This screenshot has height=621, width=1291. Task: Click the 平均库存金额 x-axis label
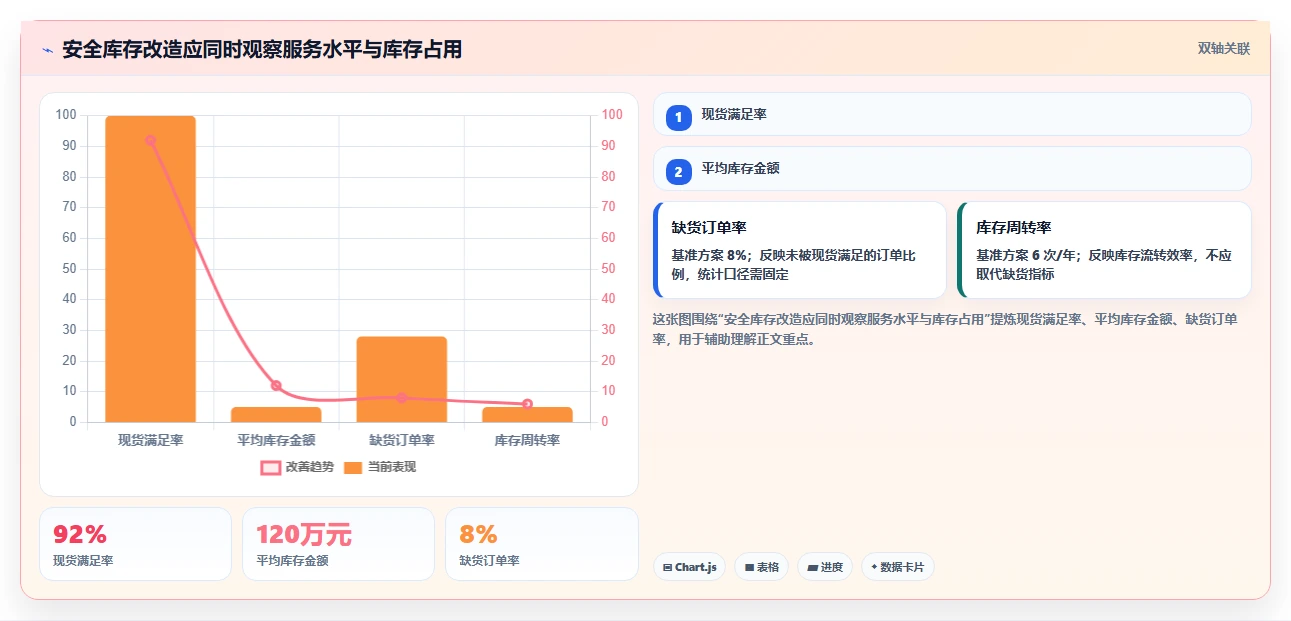pyautogui.click(x=276, y=440)
